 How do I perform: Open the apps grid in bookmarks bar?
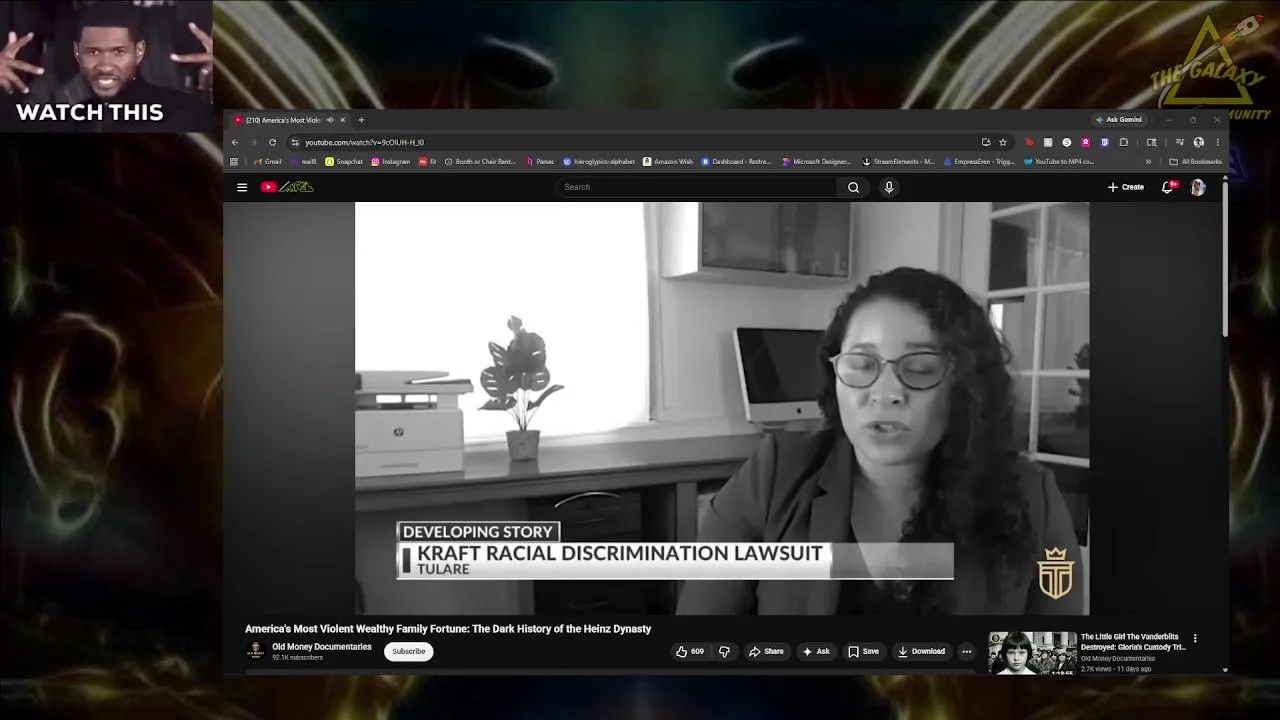coord(234,162)
